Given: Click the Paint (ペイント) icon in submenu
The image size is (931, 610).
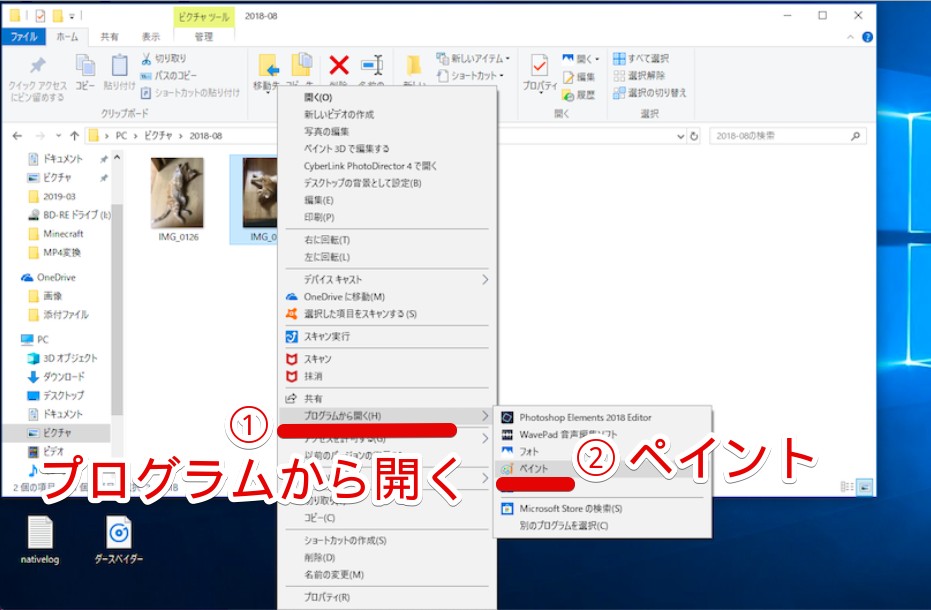Looking at the screenshot, I should 507,469.
